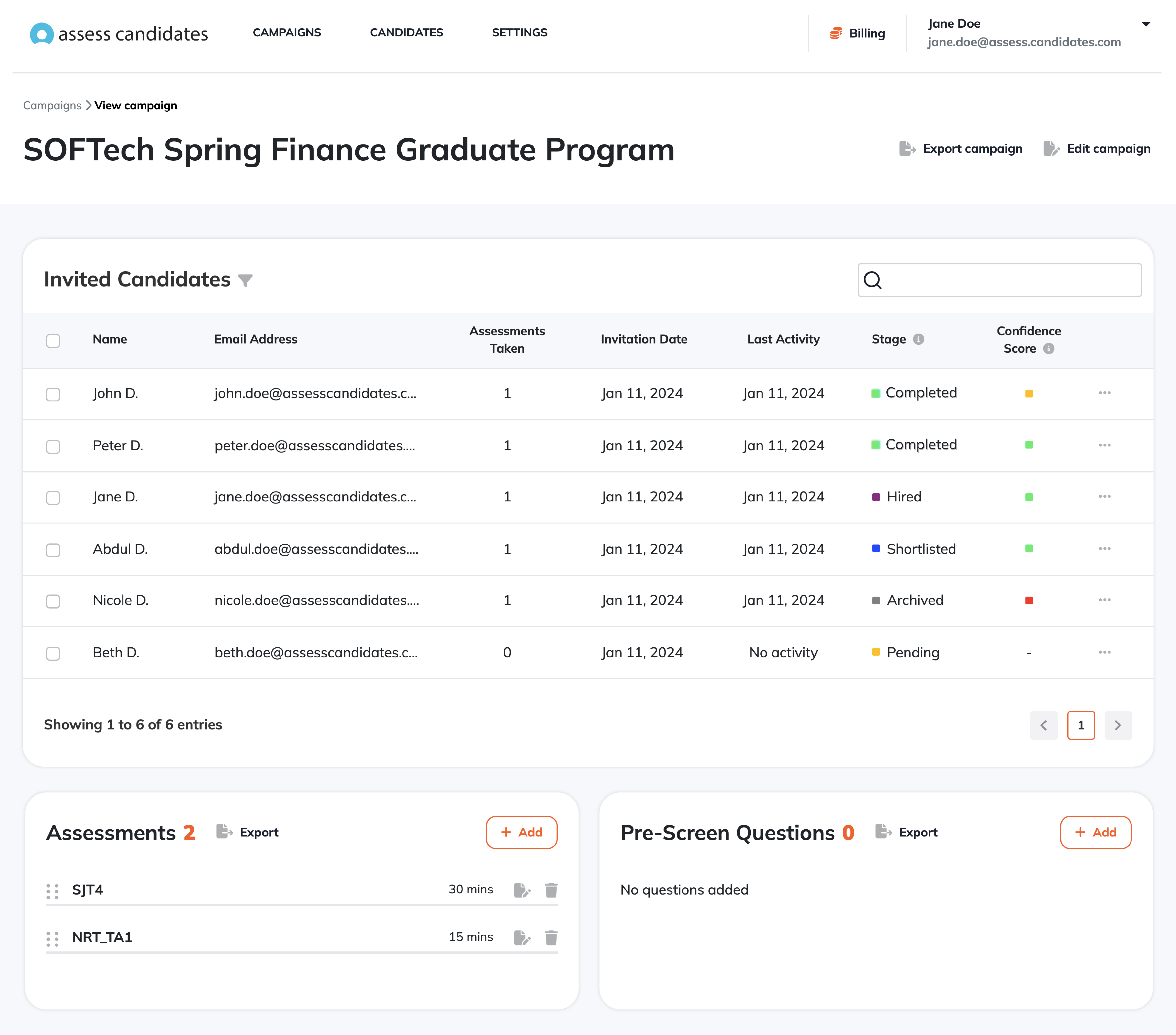Open the three-dot menu for Beth D.
1176x1035 pixels.
(x=1104, y=652)
